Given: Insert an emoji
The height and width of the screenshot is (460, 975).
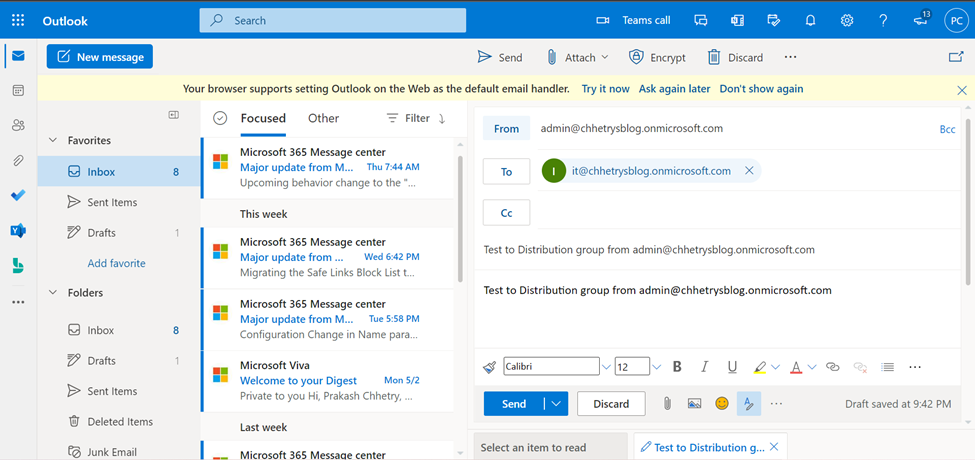Looking at the screenshot, I should 721,403.
